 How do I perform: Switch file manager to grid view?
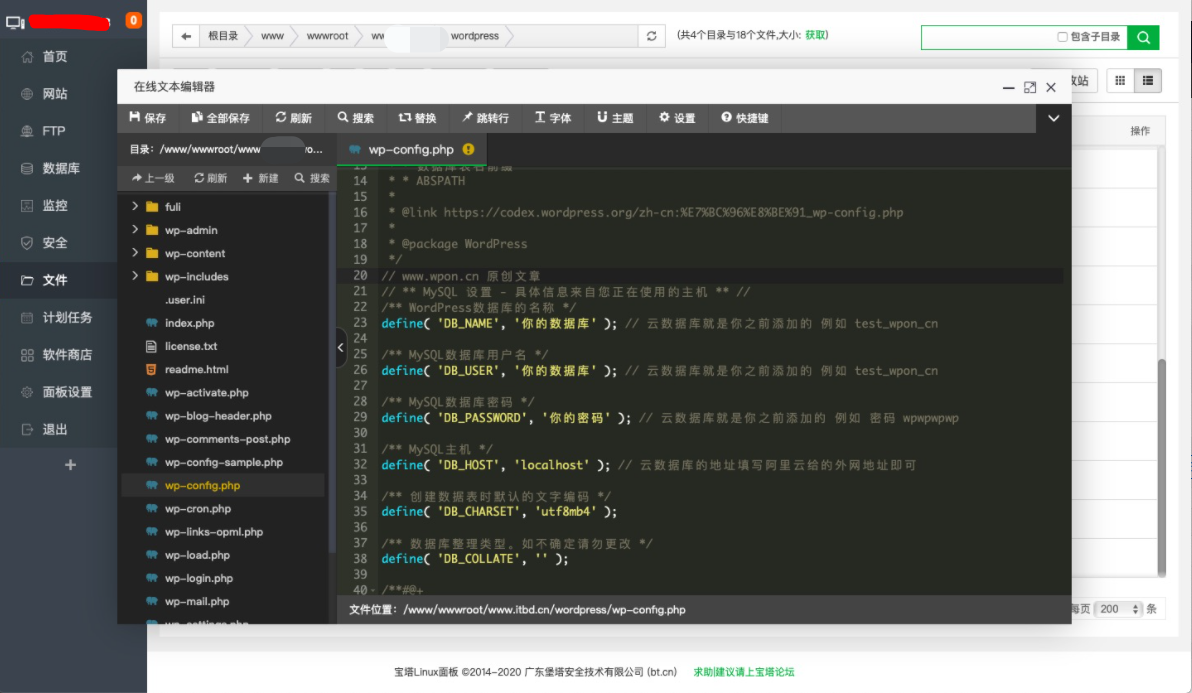click(x=1120, y=81)
